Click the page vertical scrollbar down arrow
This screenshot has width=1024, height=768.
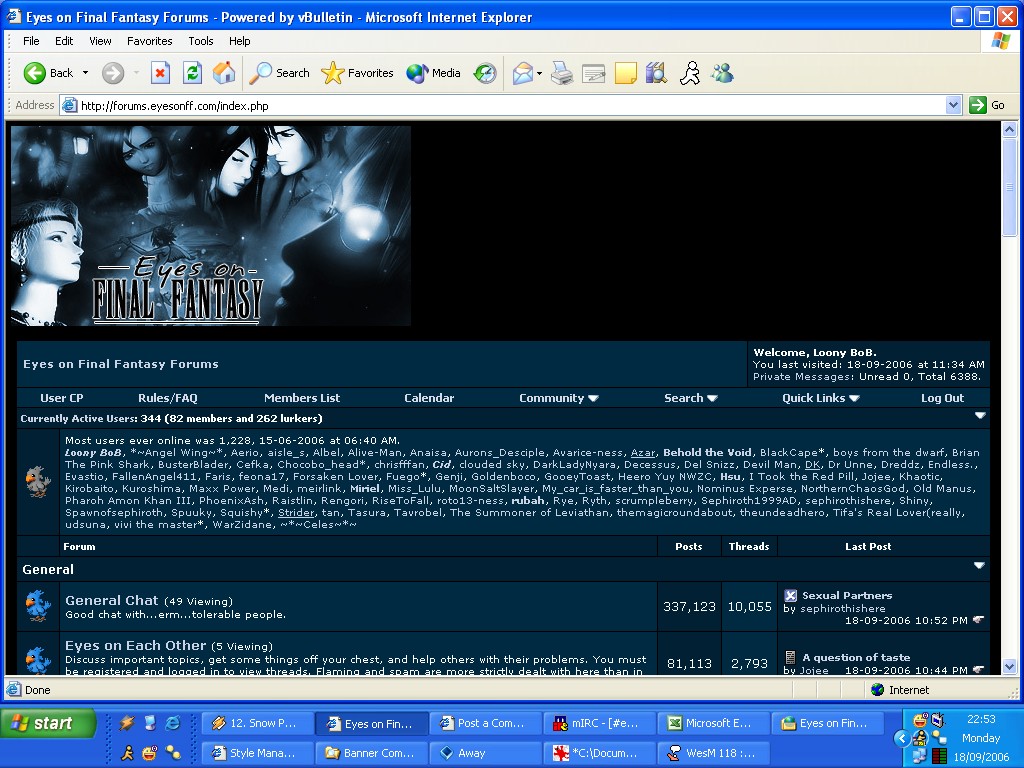(1010, 667)
